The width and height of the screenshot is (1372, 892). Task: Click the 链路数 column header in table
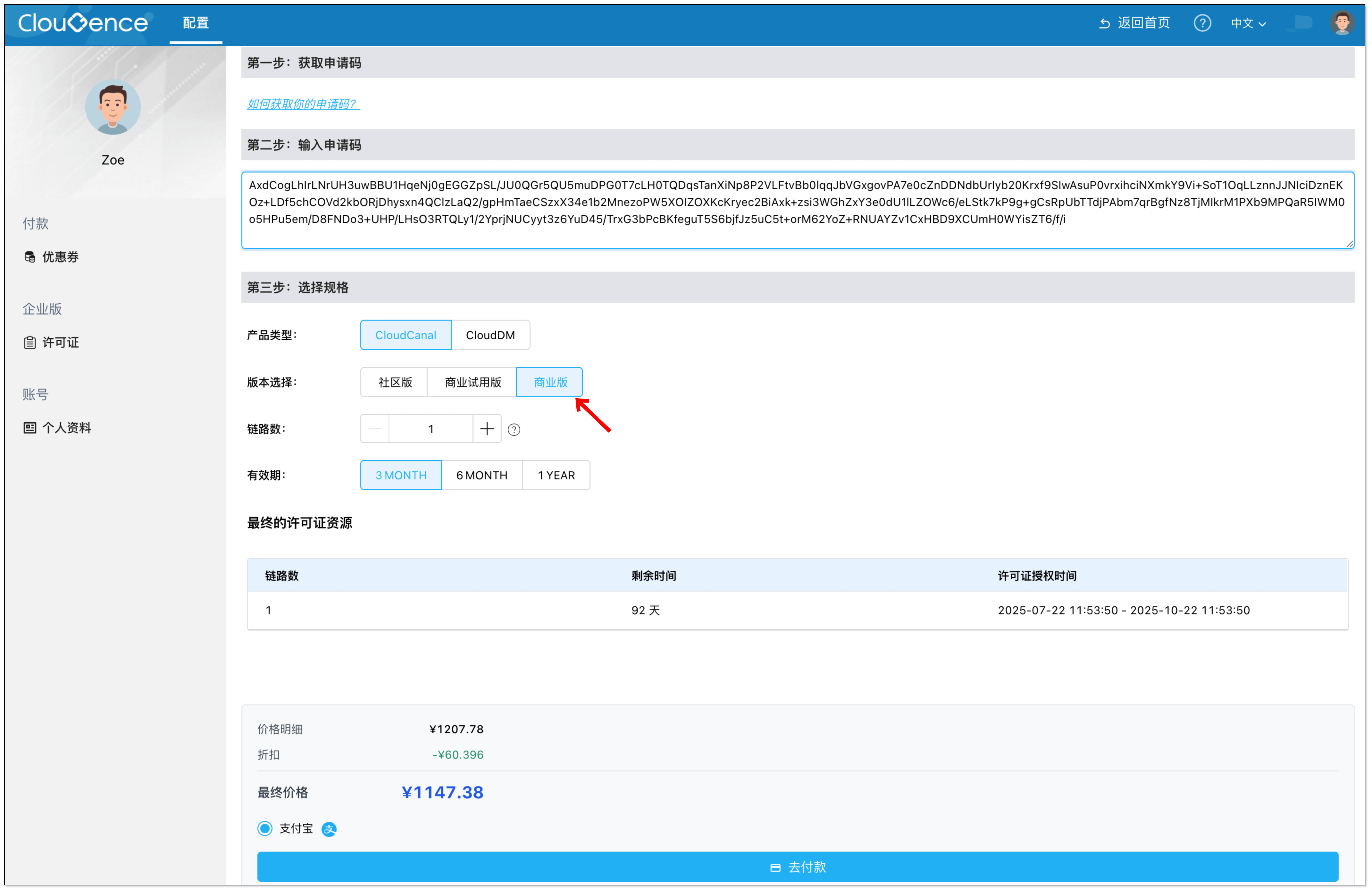click(282, 576)
